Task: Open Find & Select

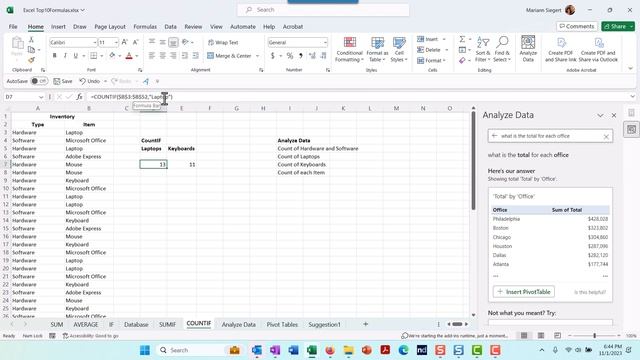Action: pyautogui.click(x=502, y=49)
